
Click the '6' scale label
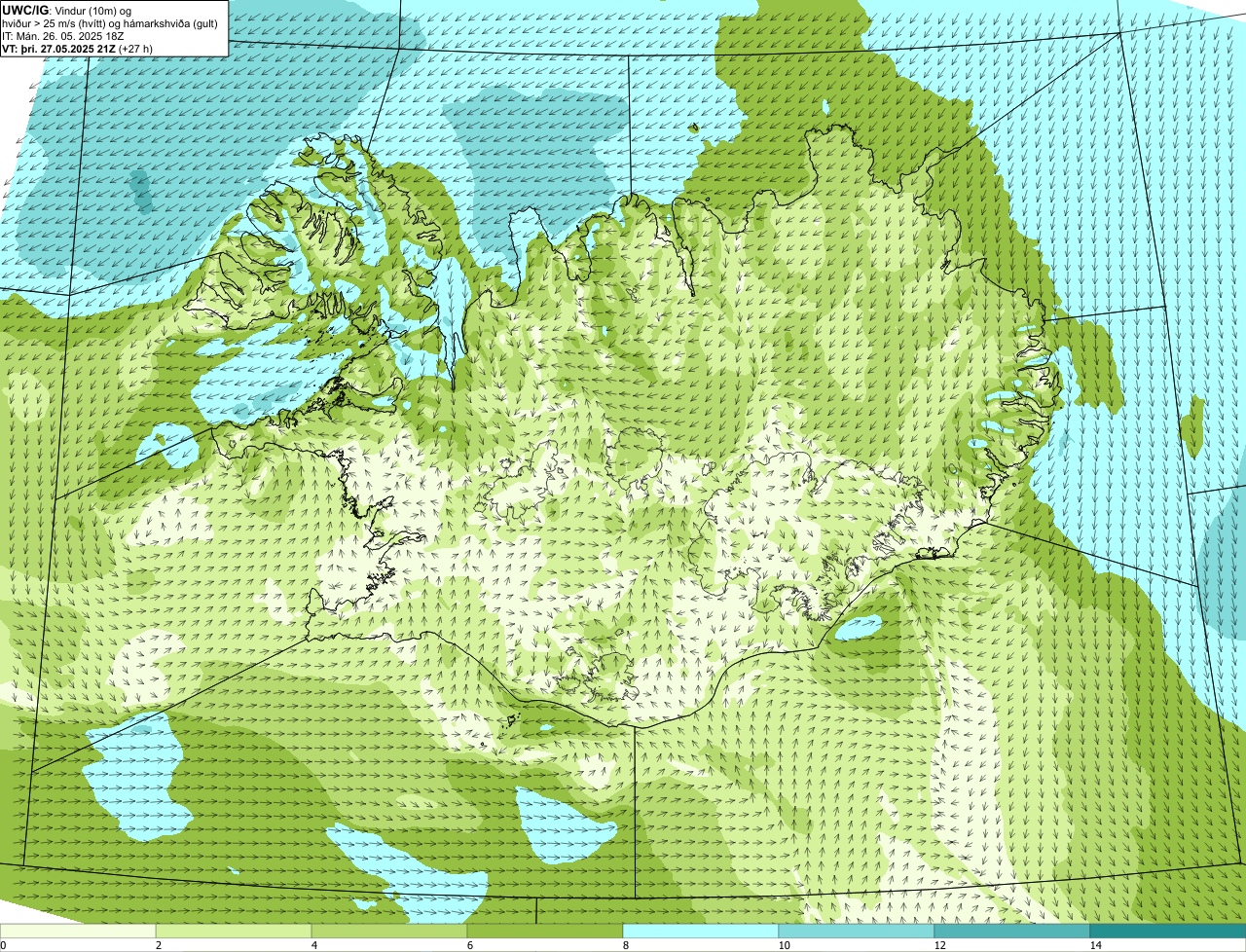click(x=469, y=945)
